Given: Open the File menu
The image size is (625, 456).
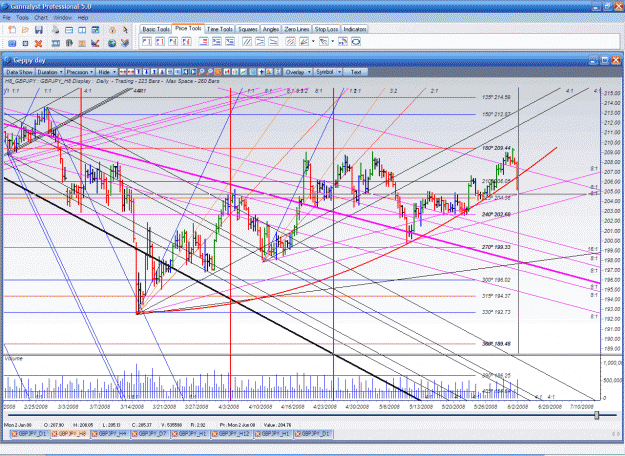Looking at the screenshot, I should click(x=6, y=18).
